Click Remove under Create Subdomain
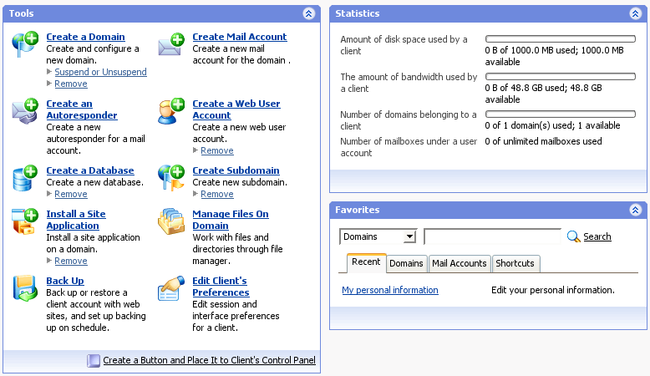Screen dimensions: 650x376 tap(217, 194)
